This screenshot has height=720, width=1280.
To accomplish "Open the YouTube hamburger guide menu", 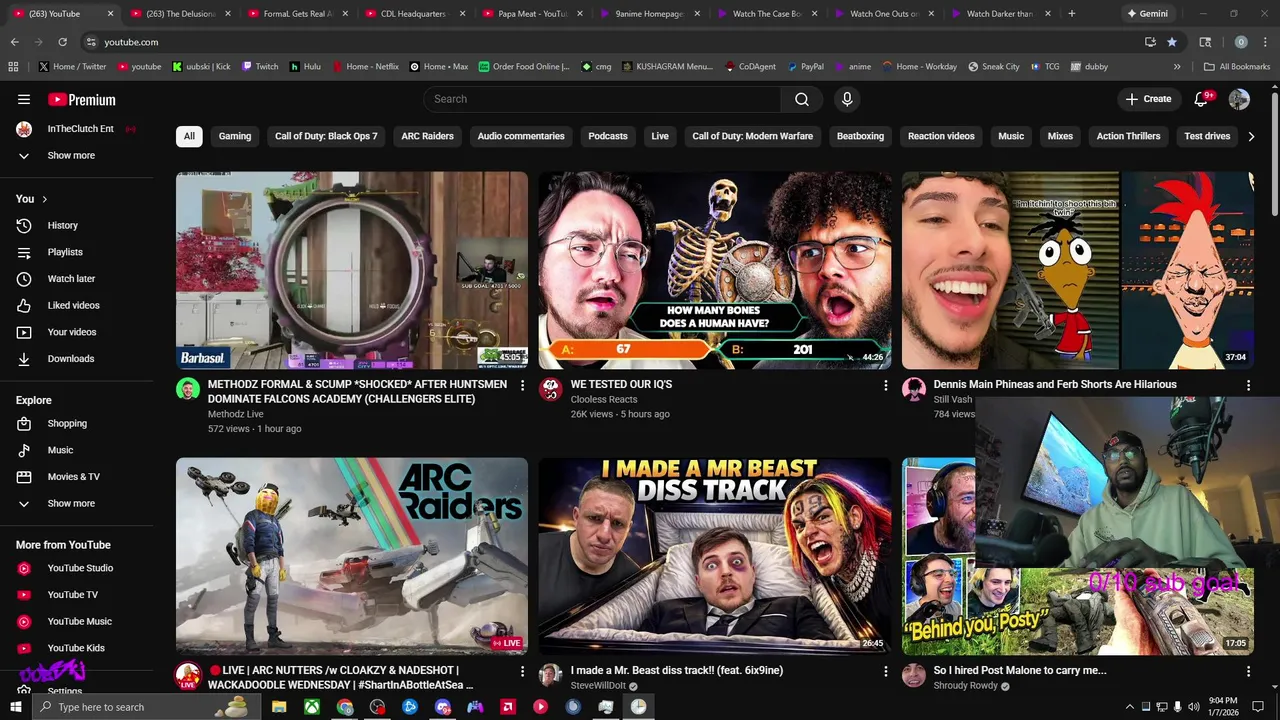I will click(x=24, y=99).
